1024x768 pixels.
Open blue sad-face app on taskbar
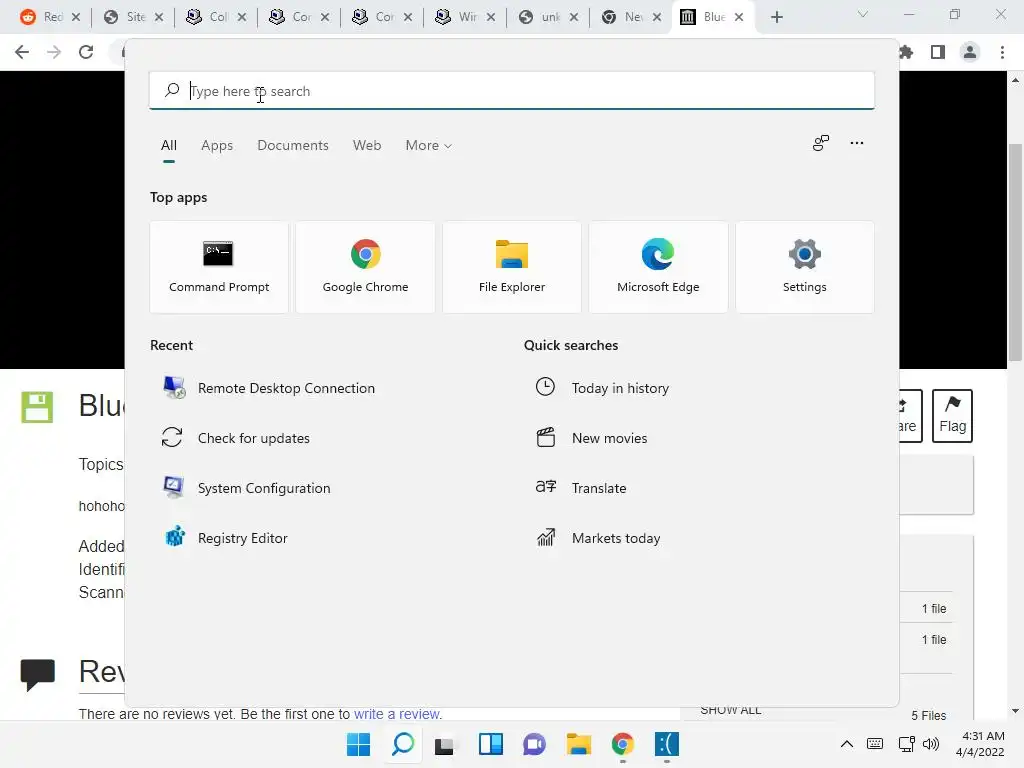667,744
